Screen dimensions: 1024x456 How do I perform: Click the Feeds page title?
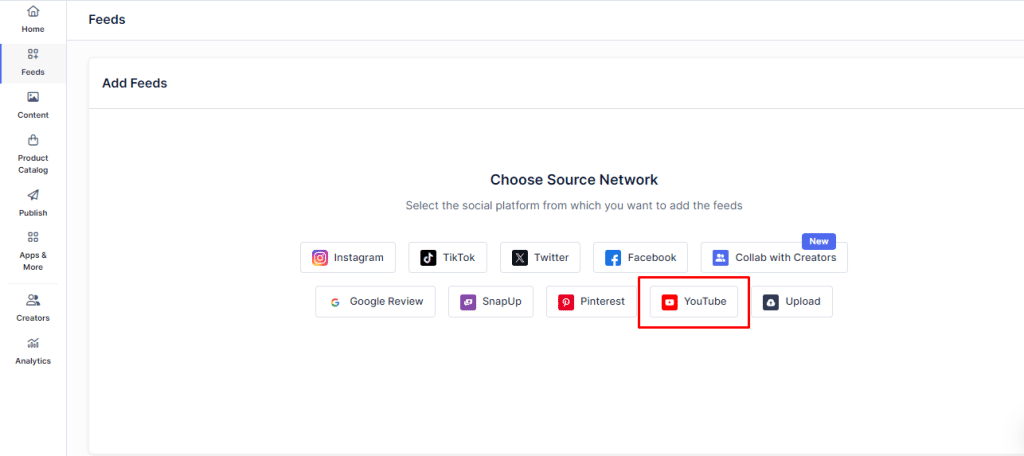107,19
